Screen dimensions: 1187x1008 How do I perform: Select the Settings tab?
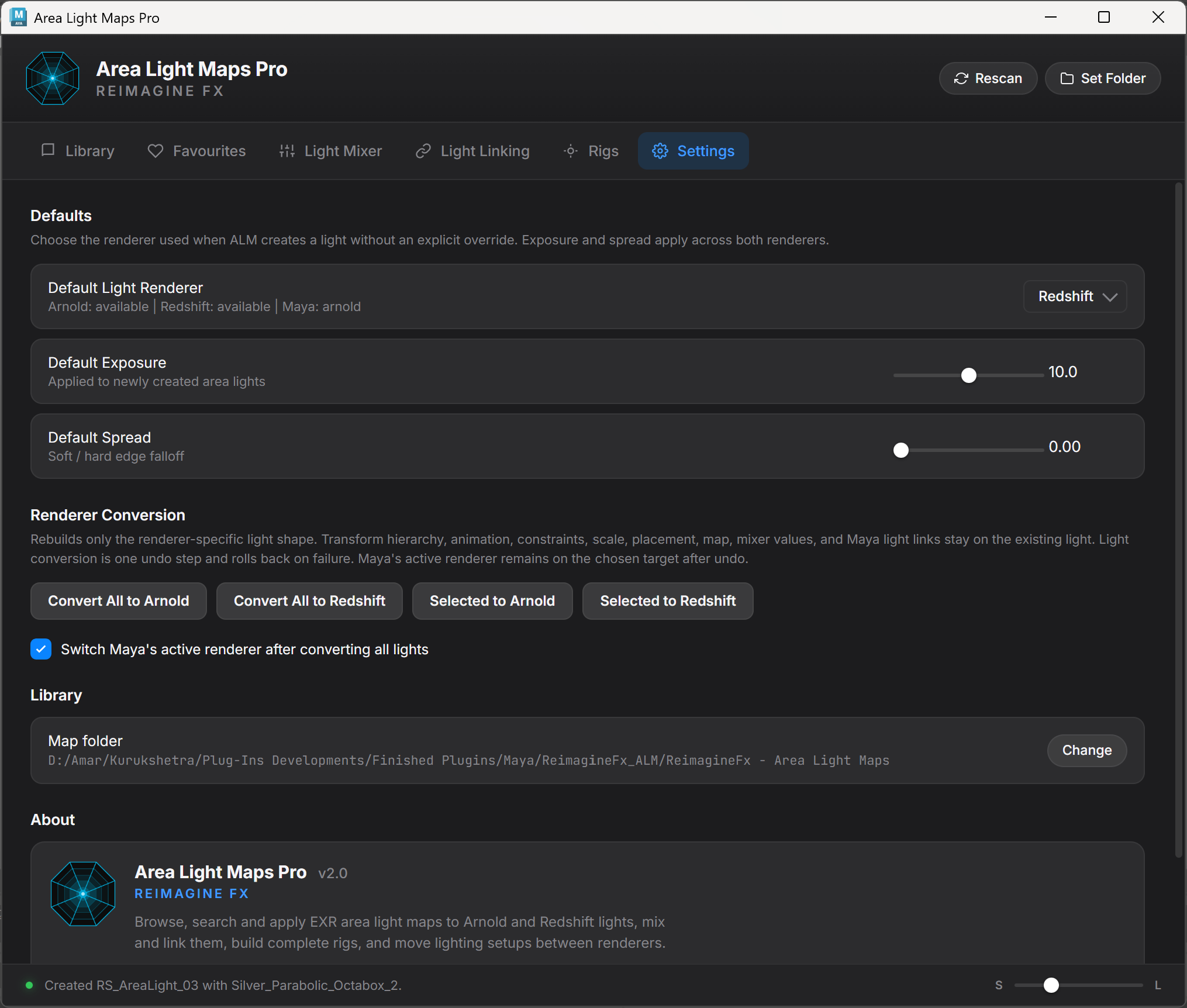point(693,151)
